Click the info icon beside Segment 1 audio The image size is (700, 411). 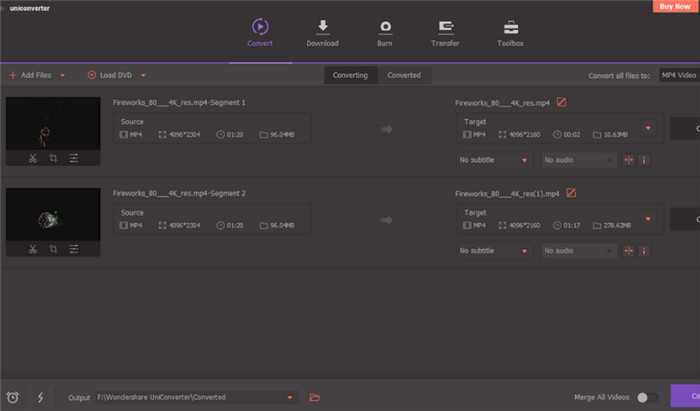[644, 159]
